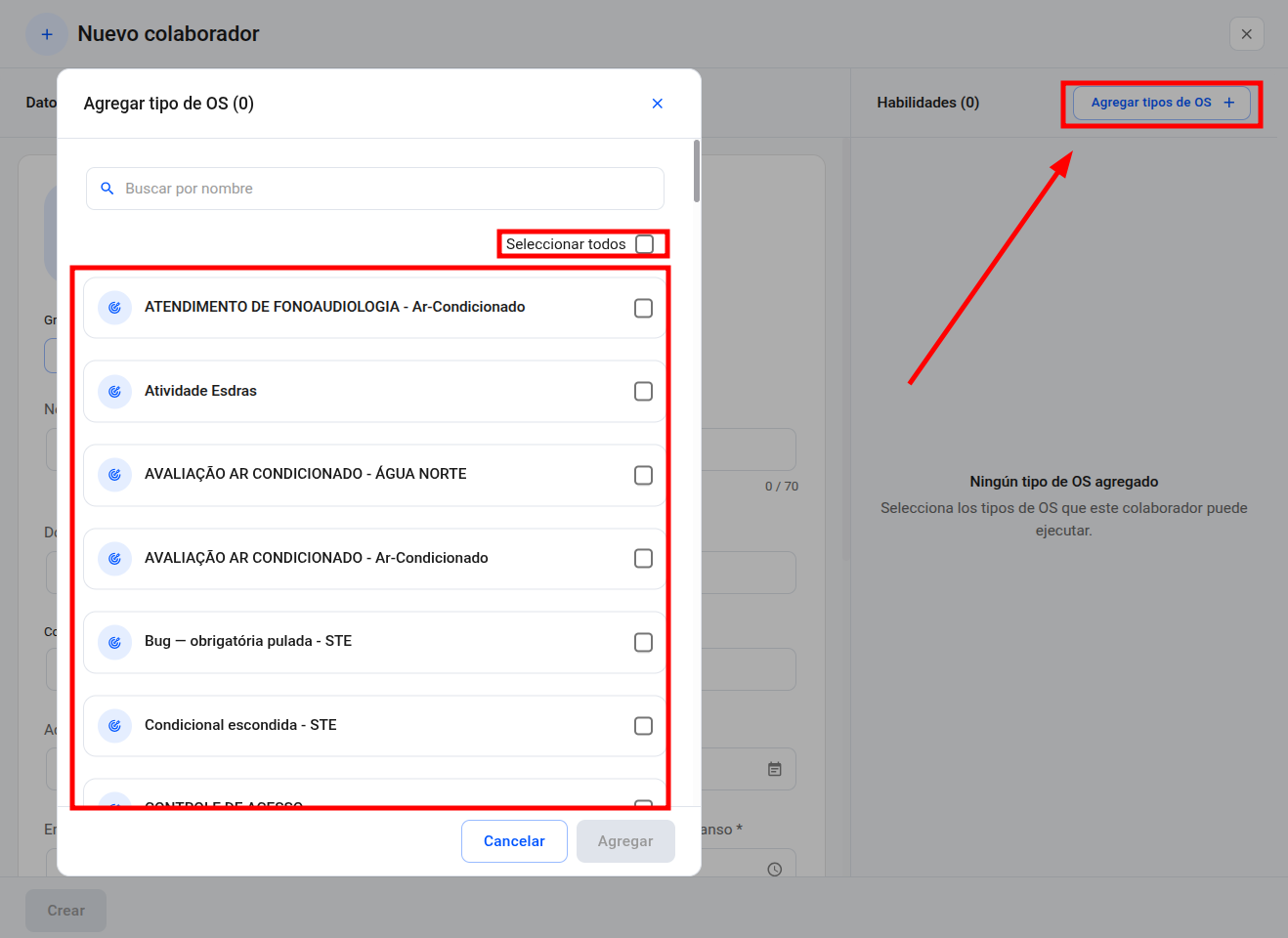The image size is (1288, 938).
Task: Enable the Seleccionar todos checkbox
Action: click(645, 244)
